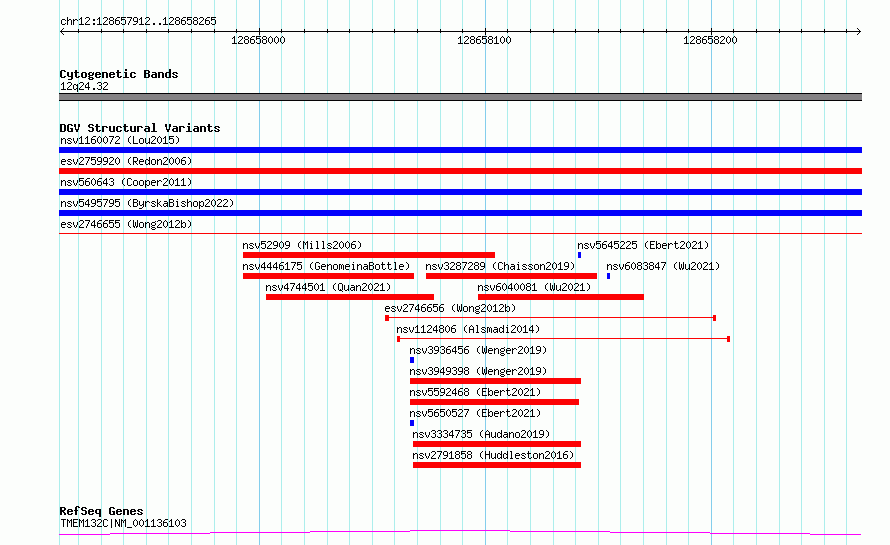The image size is (890, 545).
Task: Click the gray 12q24.32 cytogenetic band bar
Action: click(x=460, y=97)
